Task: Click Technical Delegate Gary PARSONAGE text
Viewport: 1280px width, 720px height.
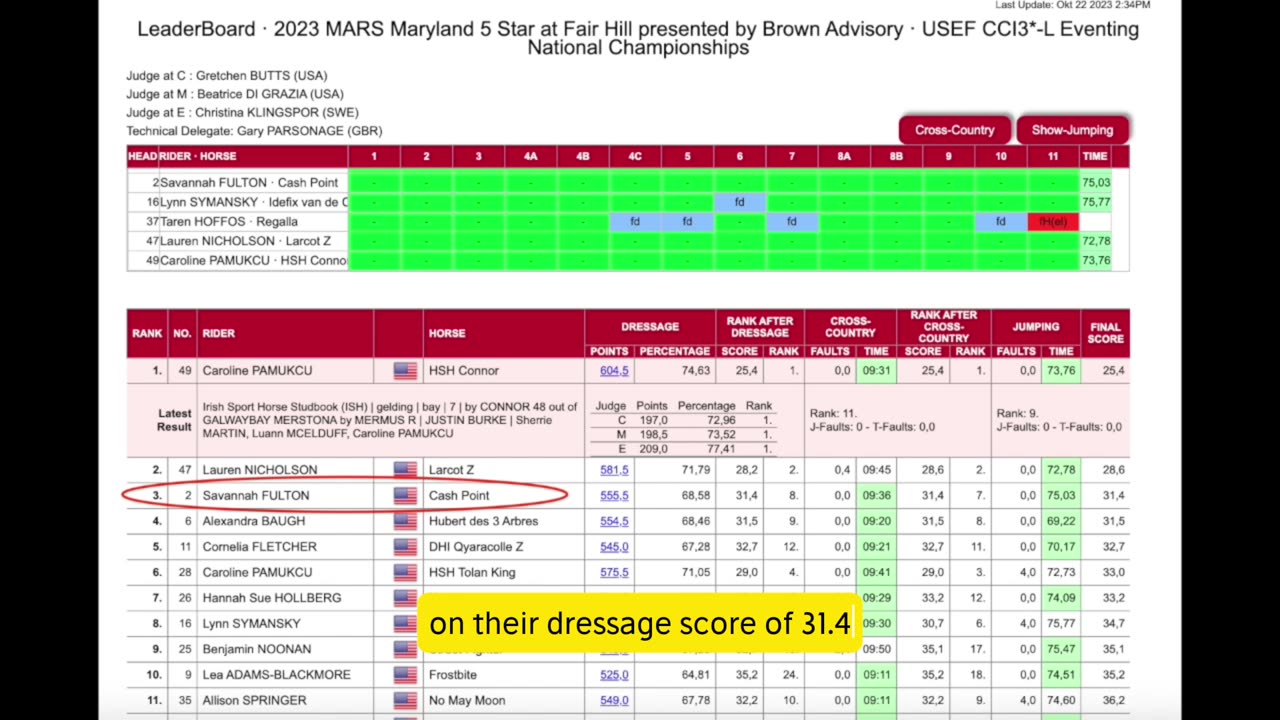Action: [x=254, y=131]
